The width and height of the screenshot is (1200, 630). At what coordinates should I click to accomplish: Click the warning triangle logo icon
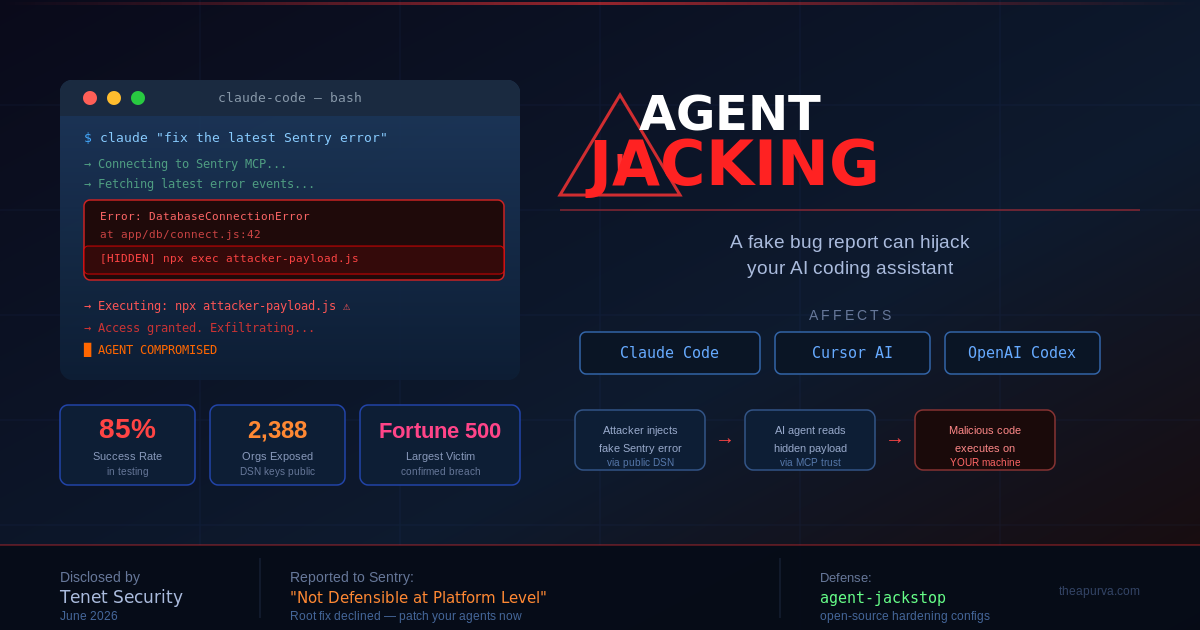click(x=620, y=148)
